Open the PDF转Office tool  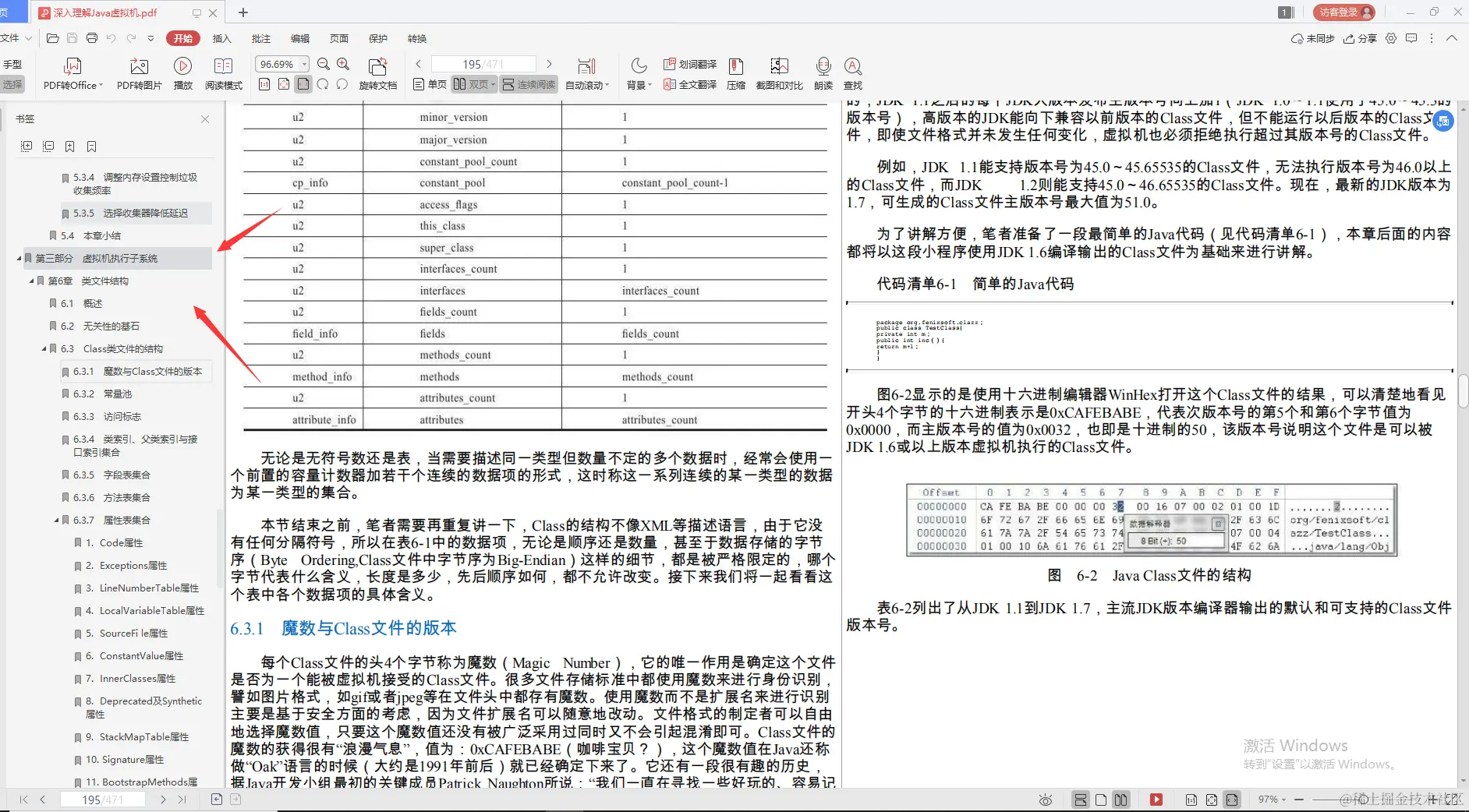(73, 74)
